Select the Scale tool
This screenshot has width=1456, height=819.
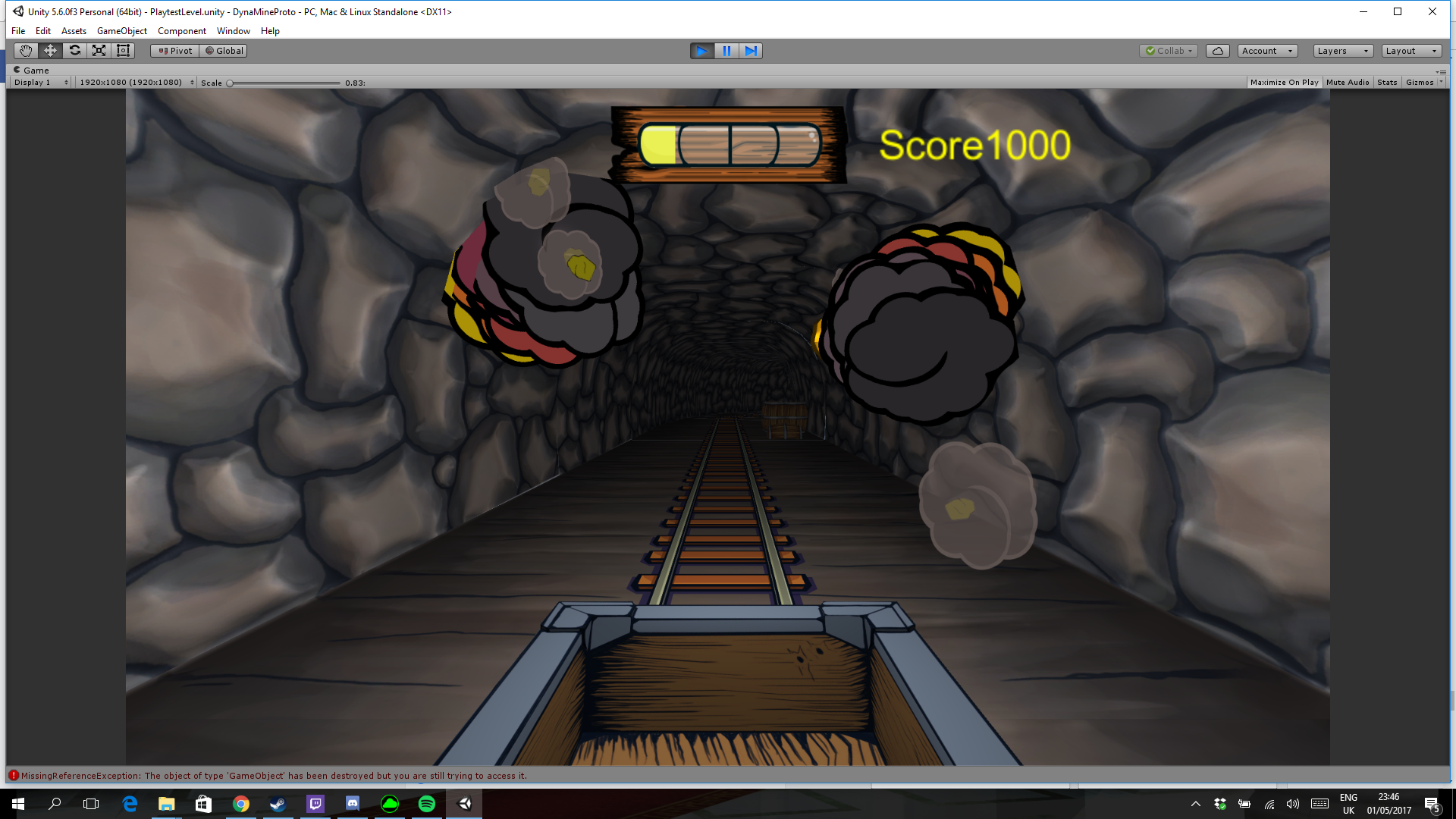[99, 51]
